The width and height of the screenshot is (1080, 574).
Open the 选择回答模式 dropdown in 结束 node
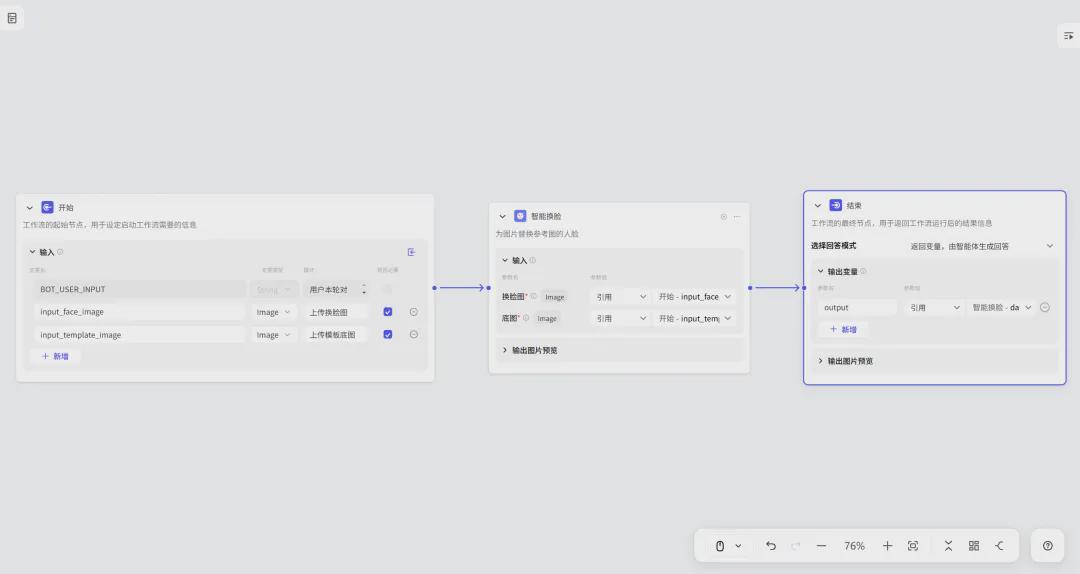(981, 246)
